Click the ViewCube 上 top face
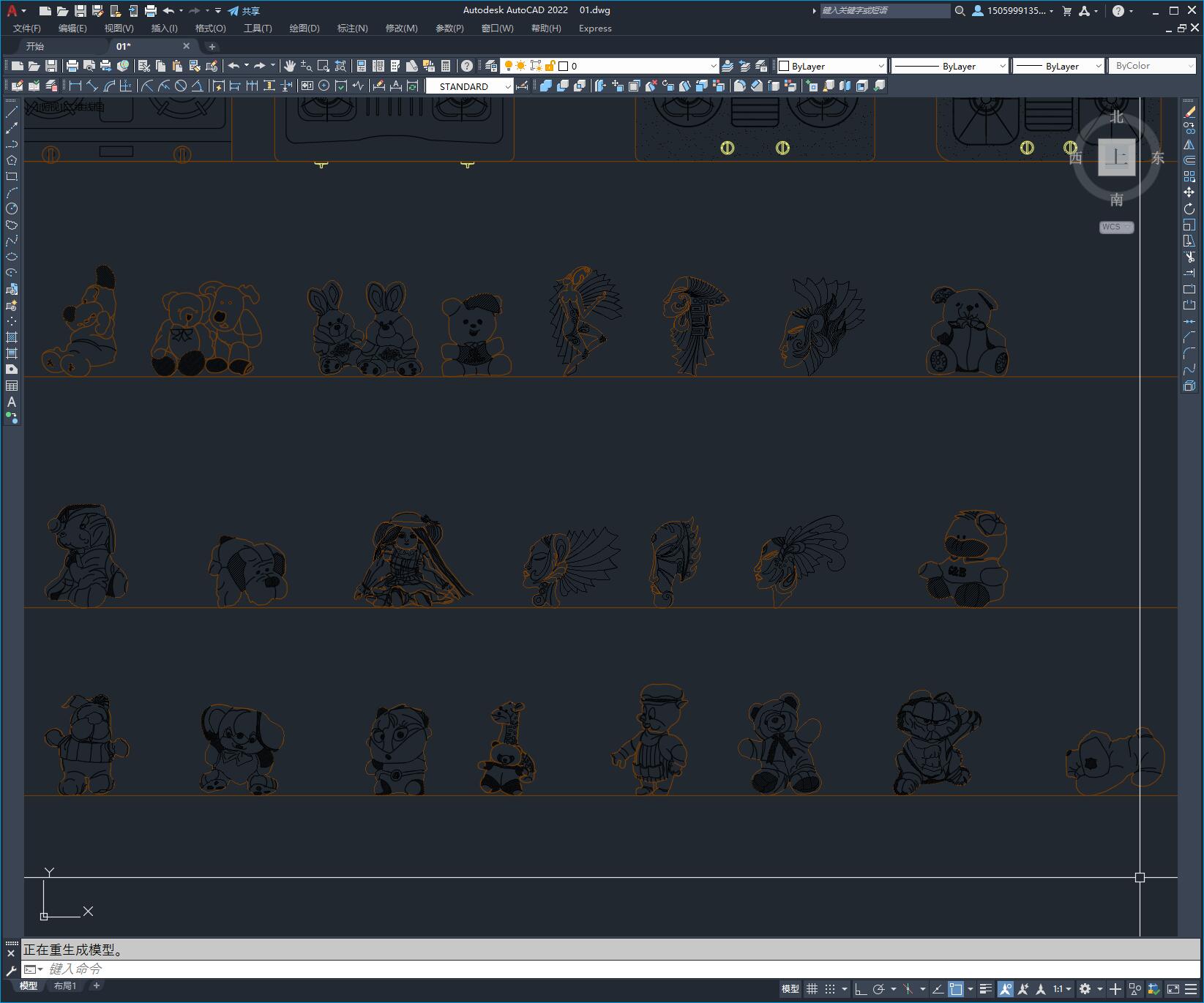The image size is (1204, 1003). (1117, 157)
